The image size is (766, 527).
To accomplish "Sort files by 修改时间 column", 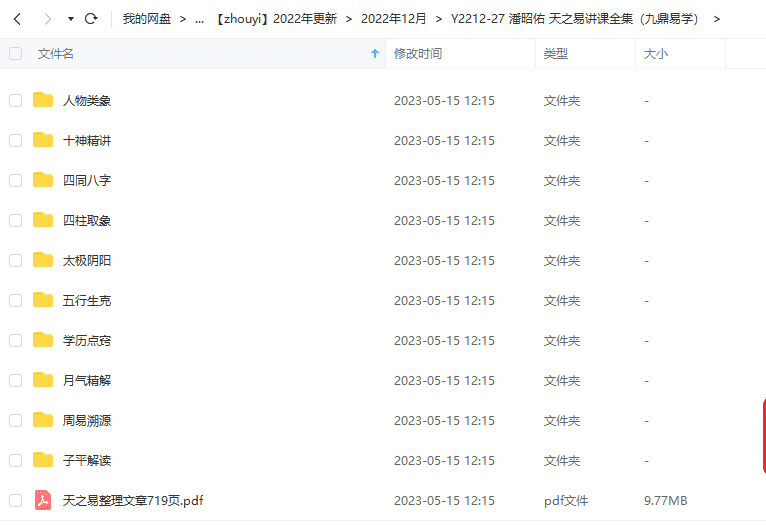I will pyautogui.click(x=418, y=54).
